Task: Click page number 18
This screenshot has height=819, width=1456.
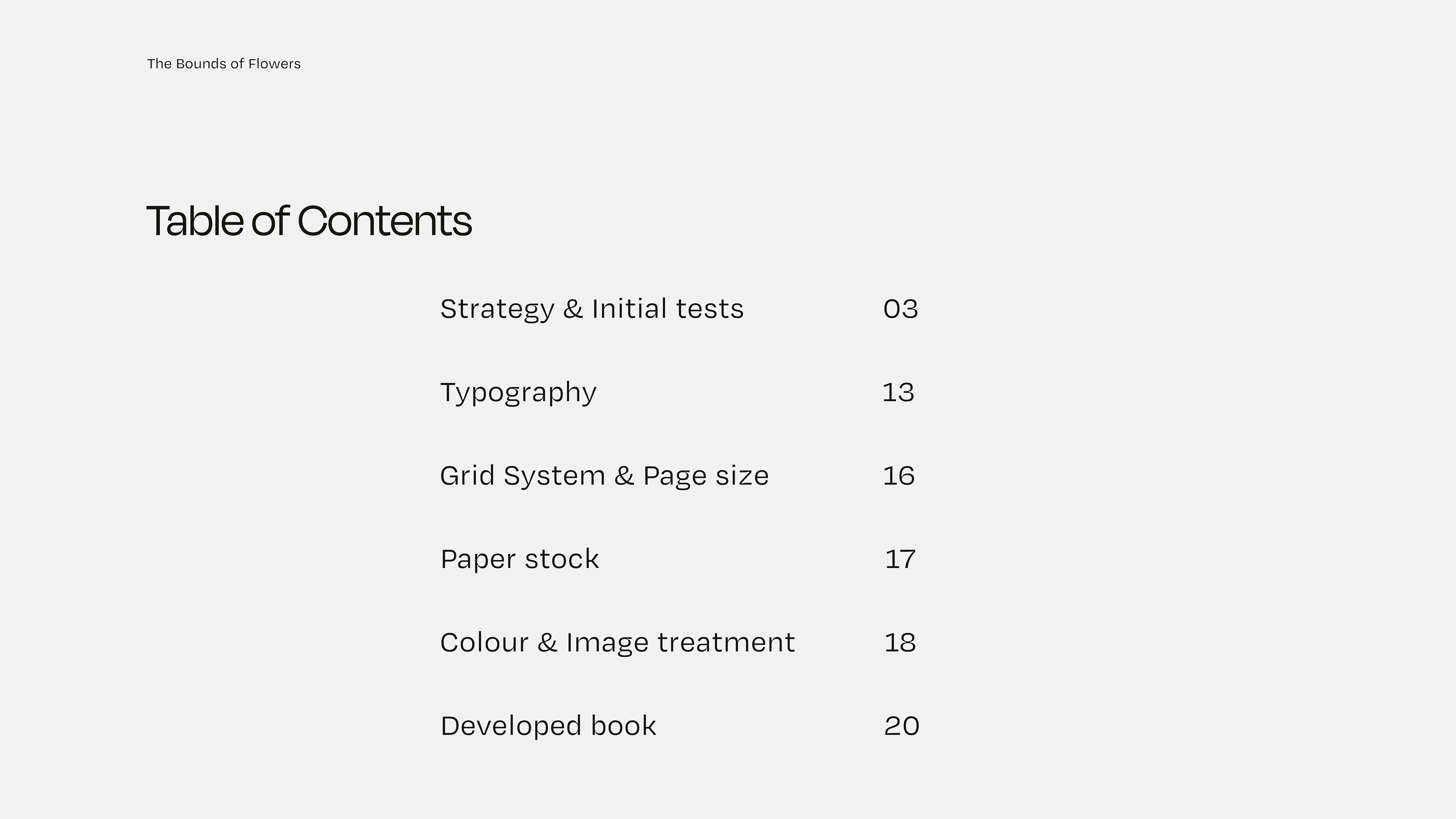Action: tap(900, 642)
